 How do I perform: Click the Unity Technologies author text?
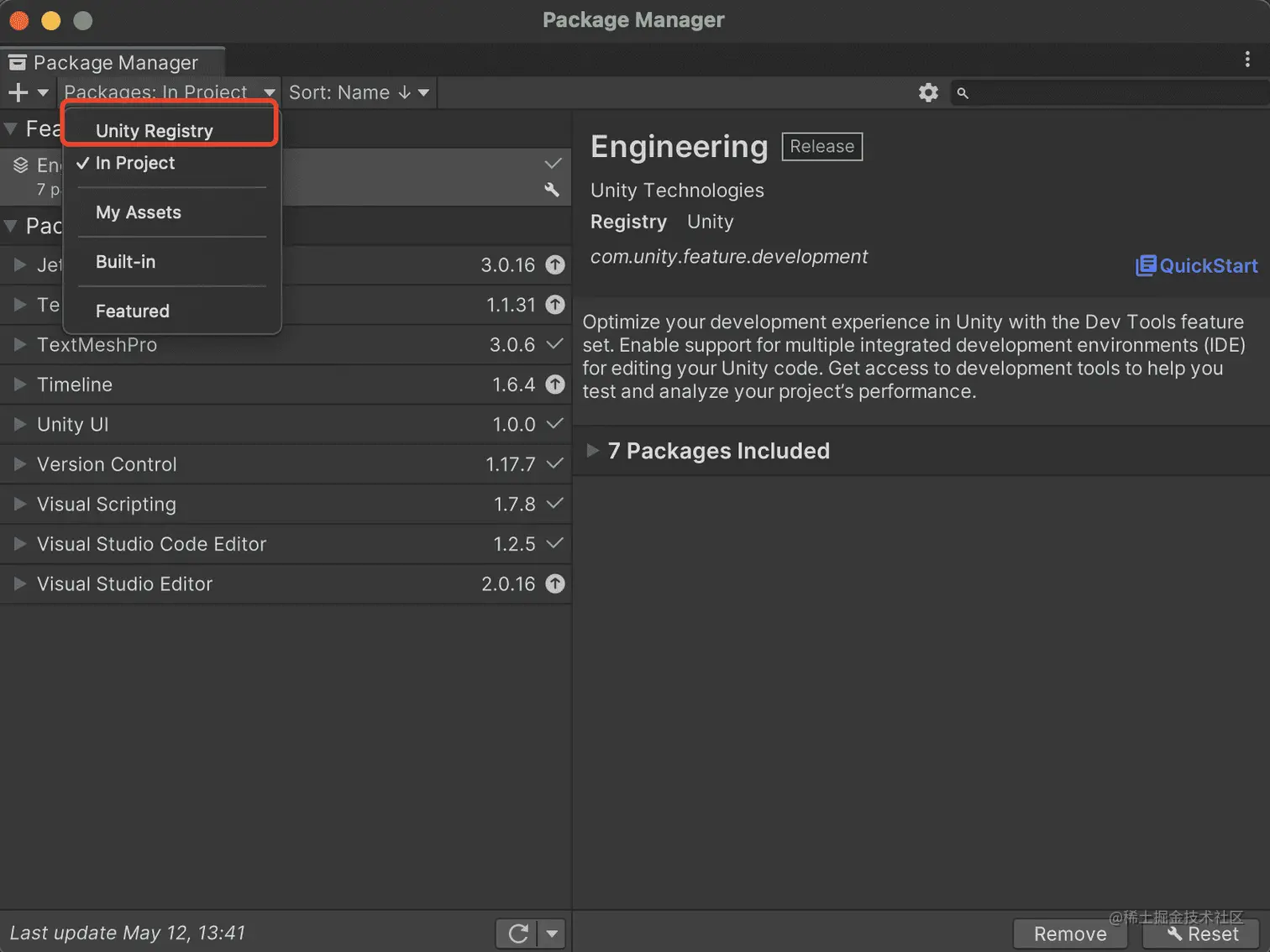coord(677,191)
